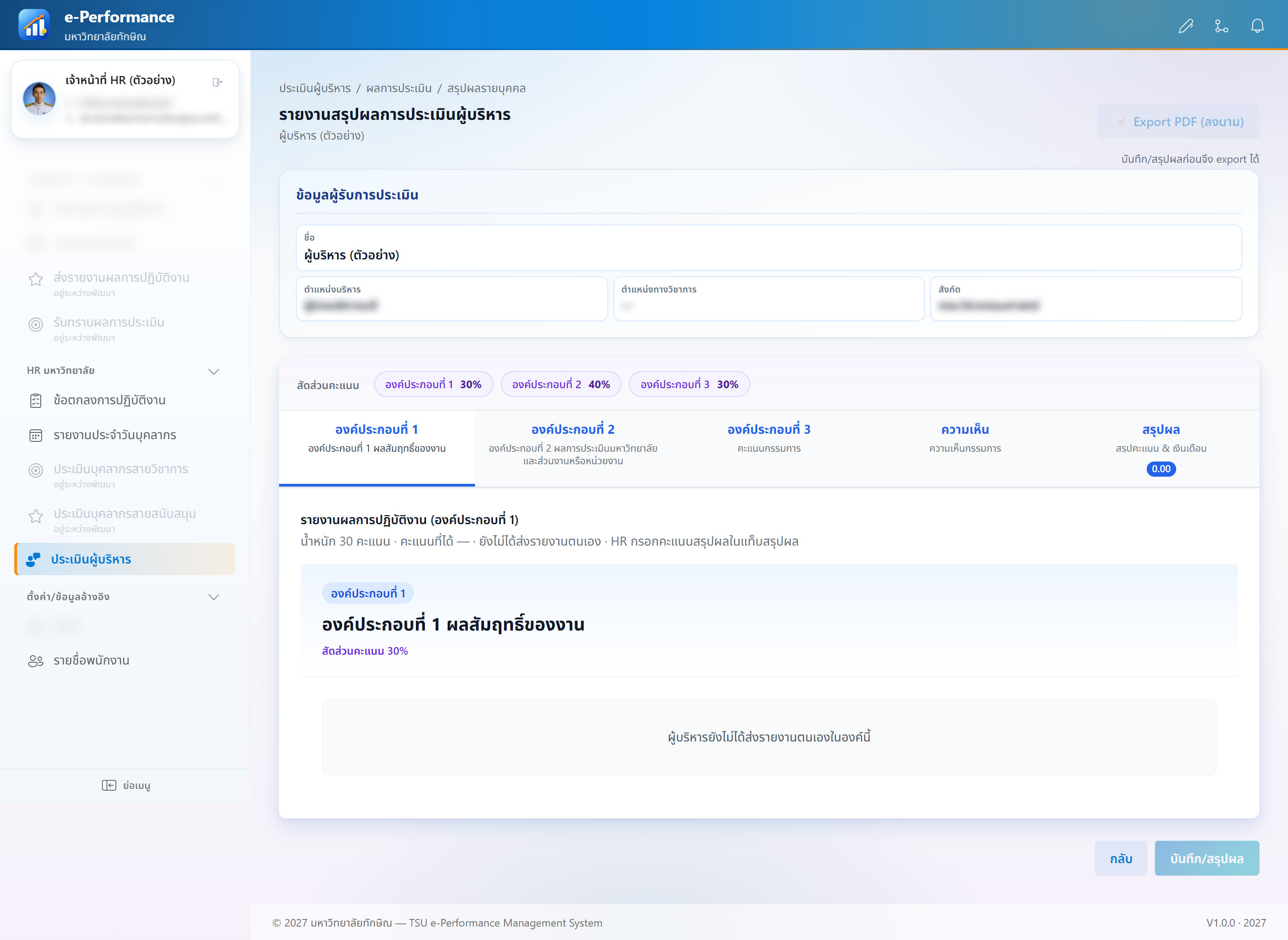Open the hierarchy tree icon in header
Viewport: 1288px width, 940px height.
pyautogui.click(x=1221, y=25)
